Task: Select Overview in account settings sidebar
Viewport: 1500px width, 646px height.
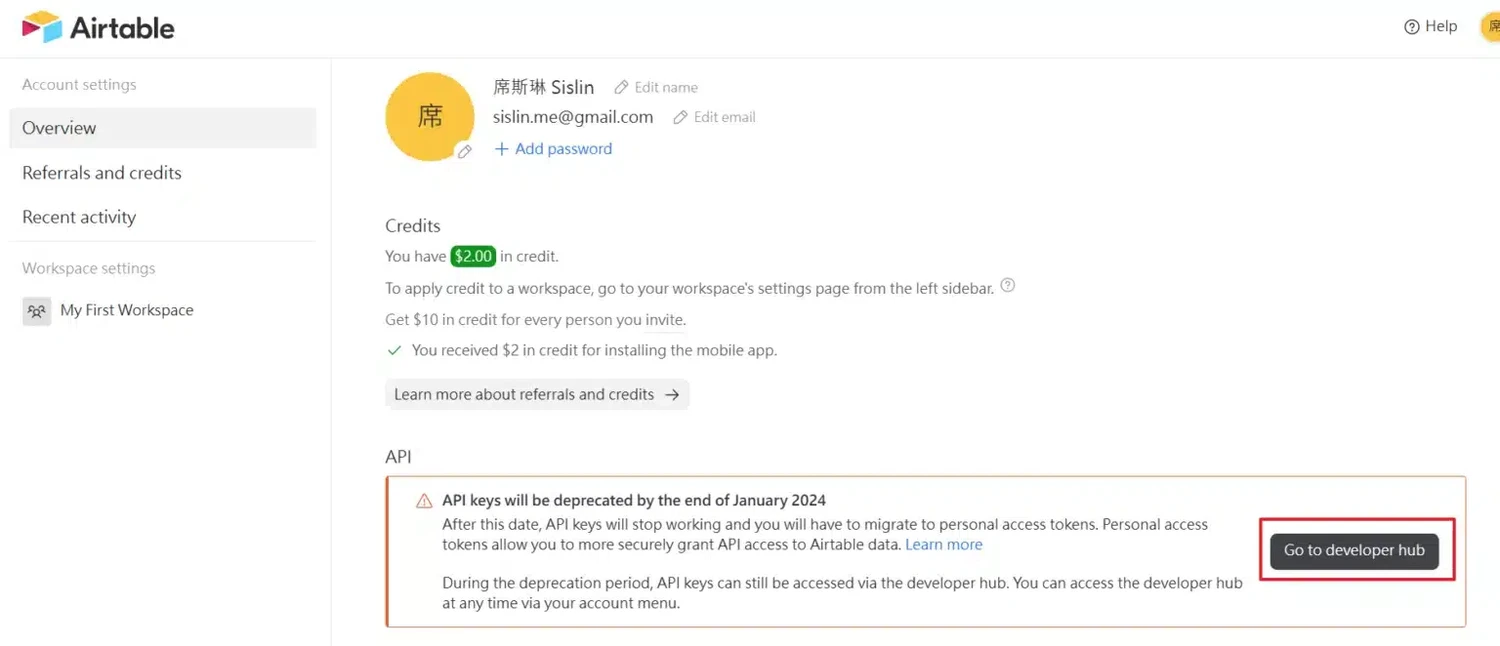Action: [x=162, y=128]
